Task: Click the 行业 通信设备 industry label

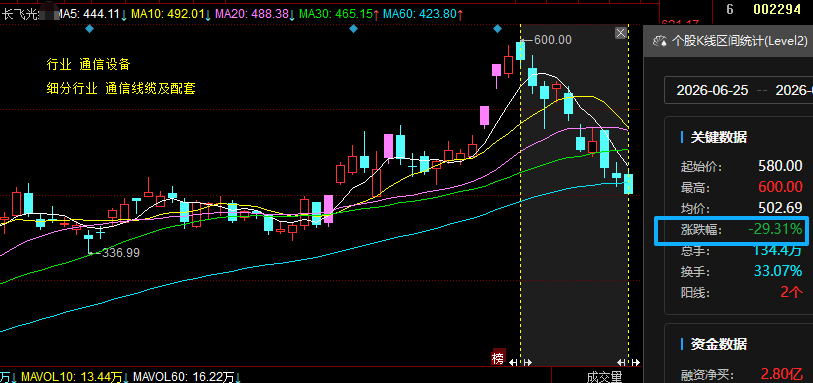Action: pyautogui.click(x=88, y=64)
